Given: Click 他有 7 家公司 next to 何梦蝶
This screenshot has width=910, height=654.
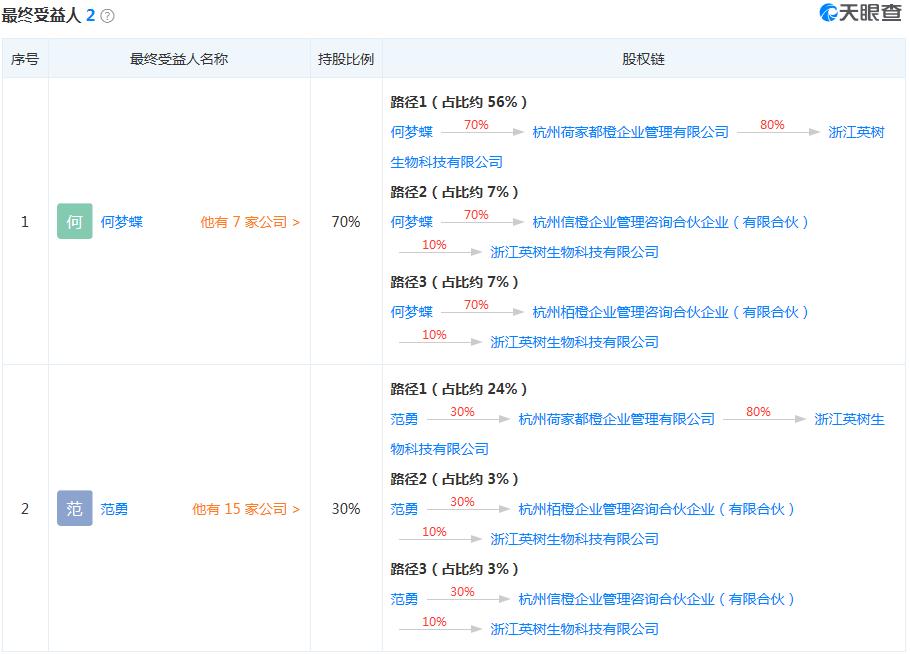Looking at the screenshot, I should (248, 222).
